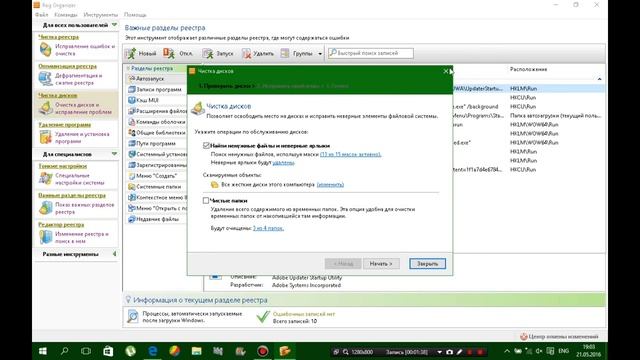The width and height of the screenshot is (640, 360).
Task: Click the ENG language indicator
Action: click(564, 351)
